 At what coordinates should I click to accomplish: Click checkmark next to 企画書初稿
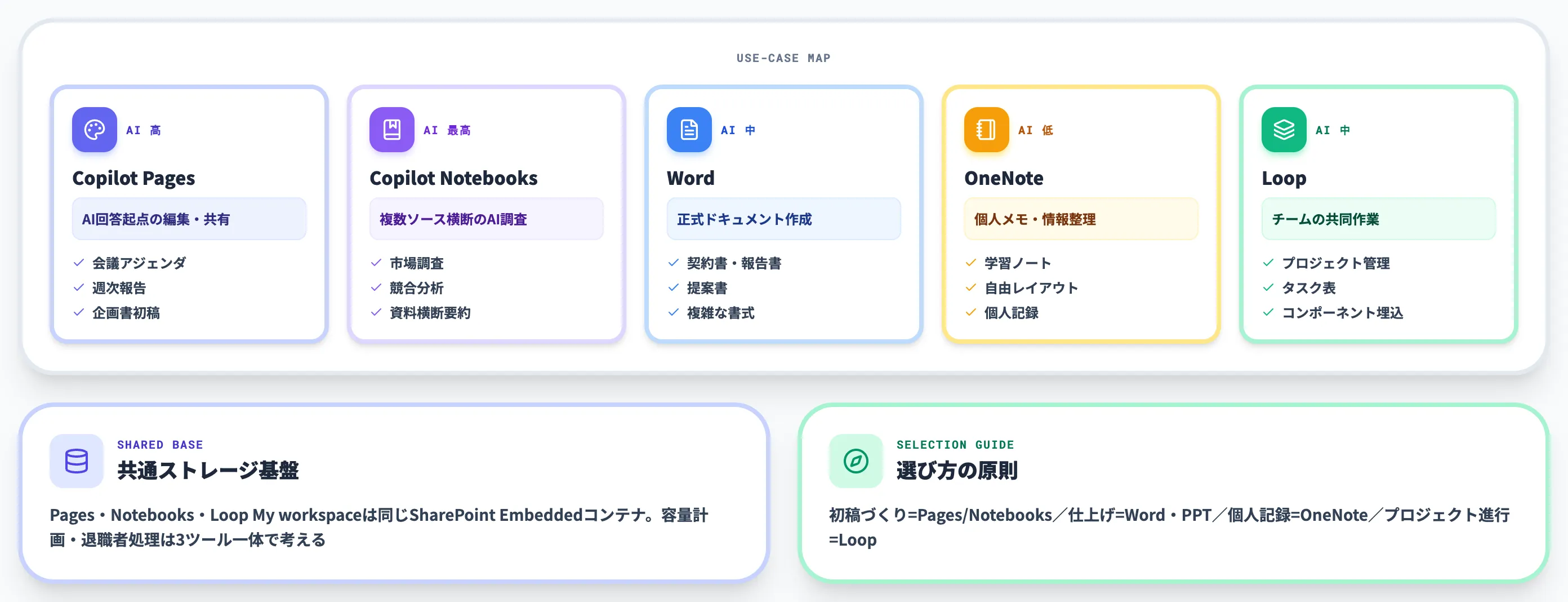click(78, 313)
